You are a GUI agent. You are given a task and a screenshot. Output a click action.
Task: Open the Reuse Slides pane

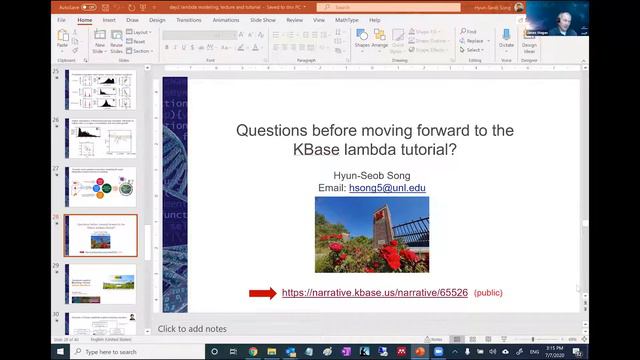[x=116, y=41]
